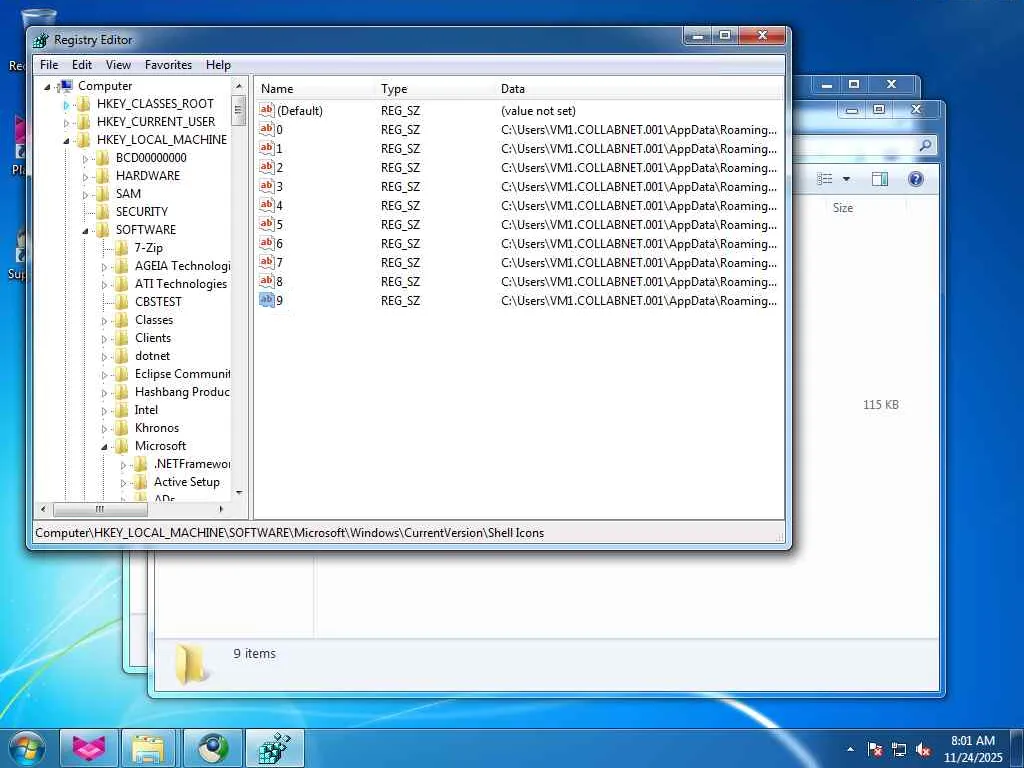Select the highlighted value icon named 9
1024x768 pixels.
coord(266,300)
